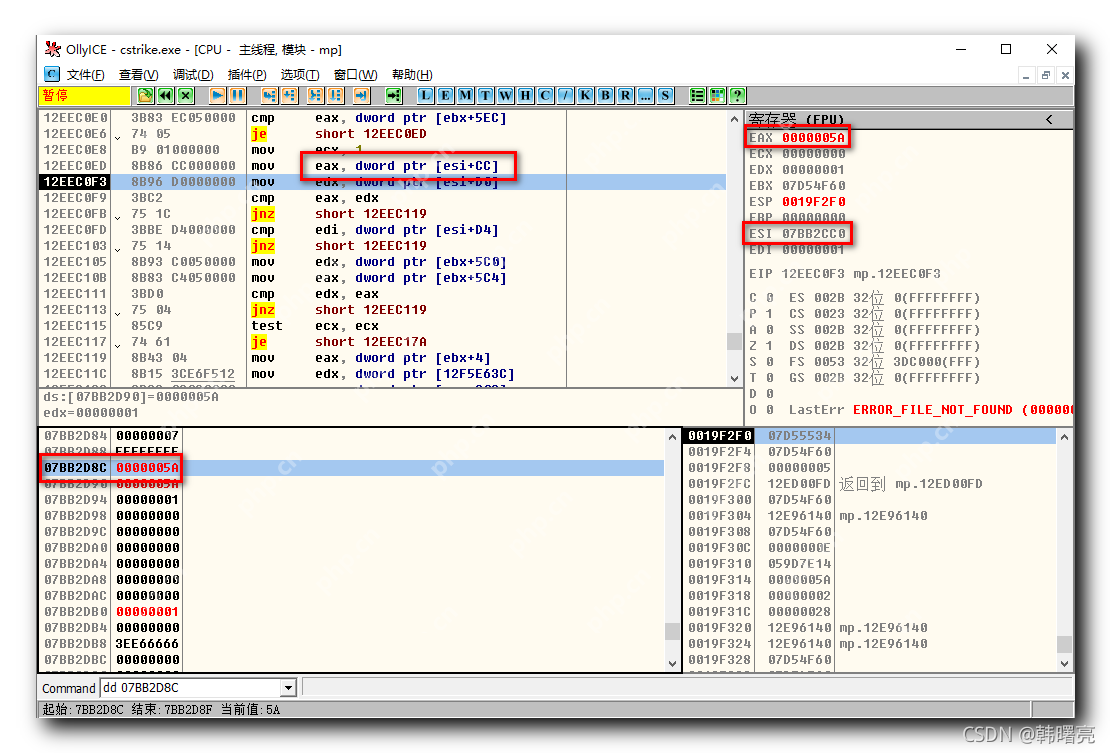Collapse the registers panel chevron
Image resolution: width=1110 pixels, height=753 pixels.
tap(1049, 119)
